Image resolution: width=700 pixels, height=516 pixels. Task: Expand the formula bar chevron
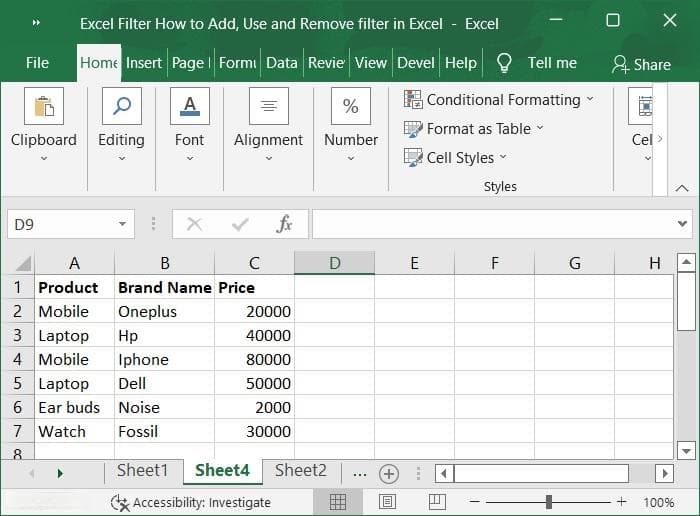682,223
